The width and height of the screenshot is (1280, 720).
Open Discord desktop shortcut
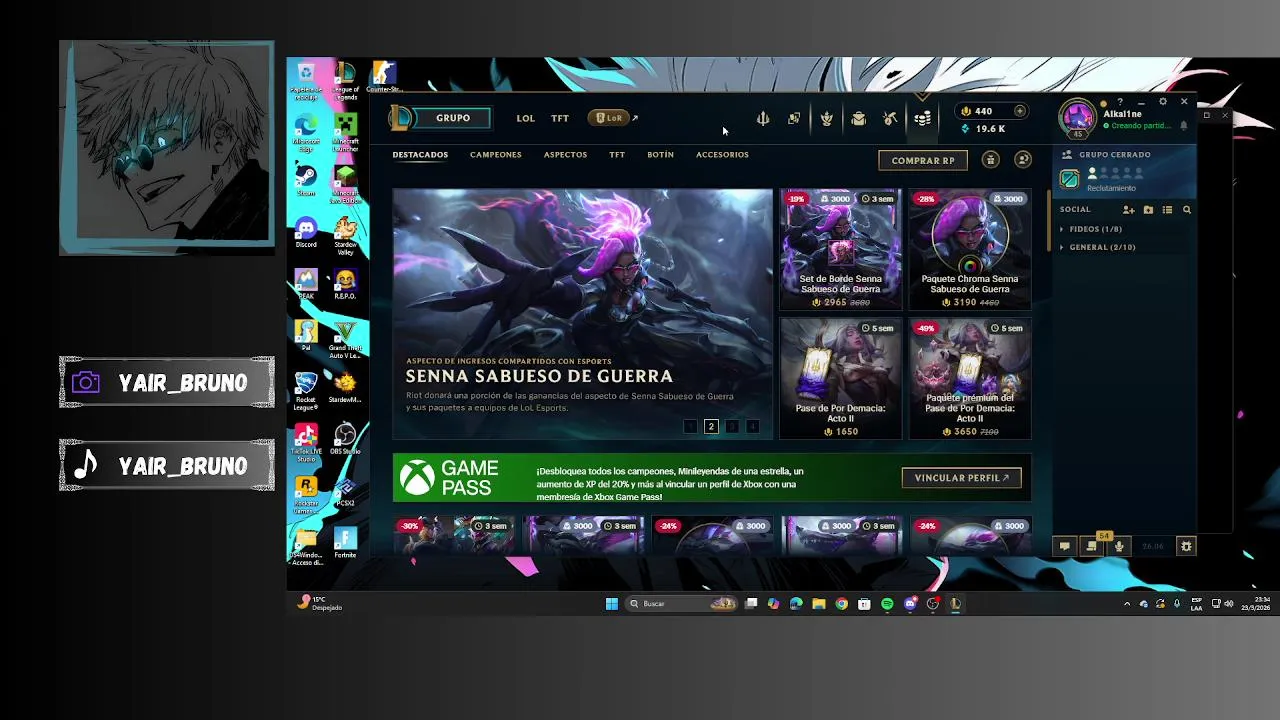click(306, 232)
